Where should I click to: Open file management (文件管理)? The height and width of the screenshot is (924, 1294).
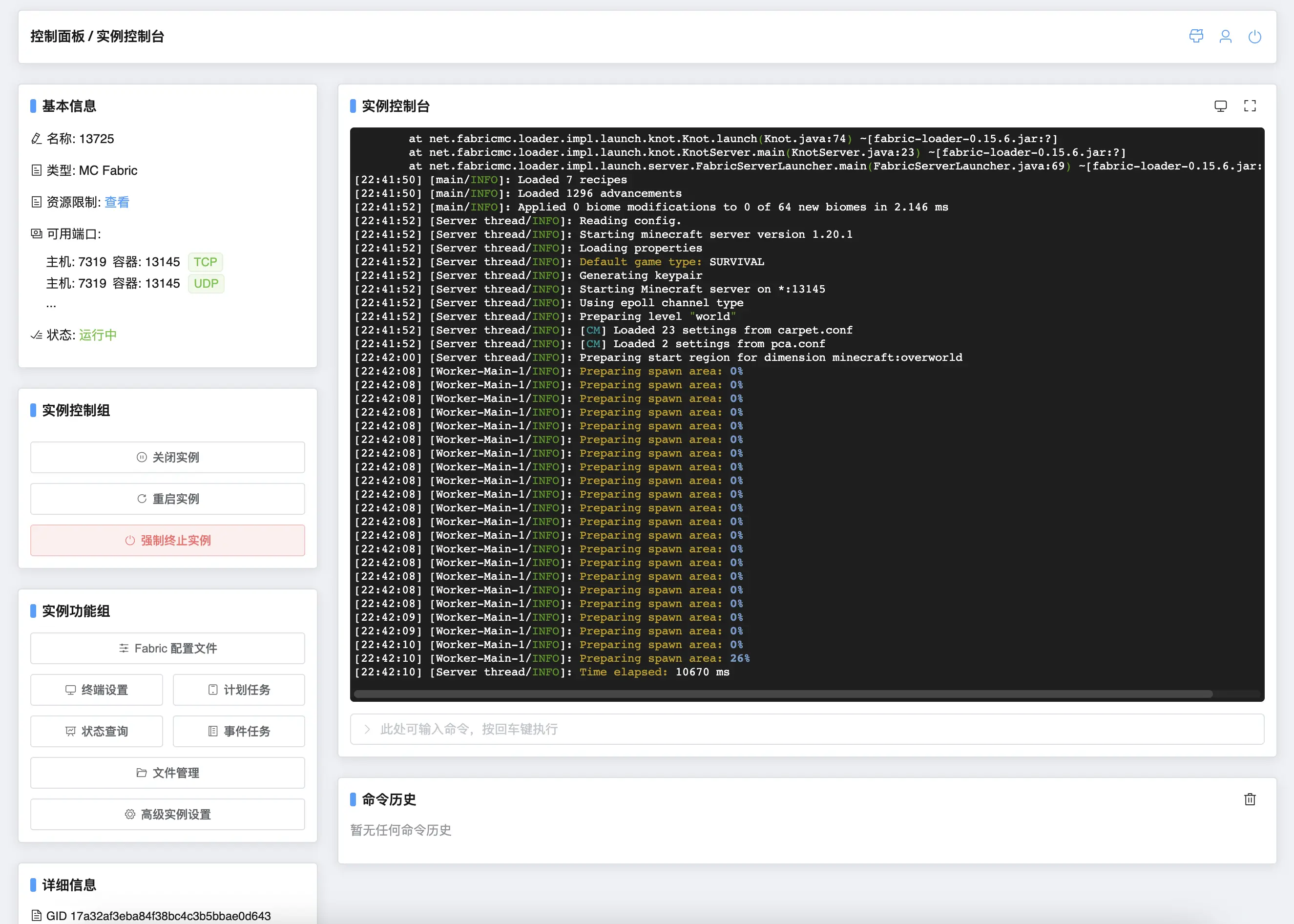[167, 773]
